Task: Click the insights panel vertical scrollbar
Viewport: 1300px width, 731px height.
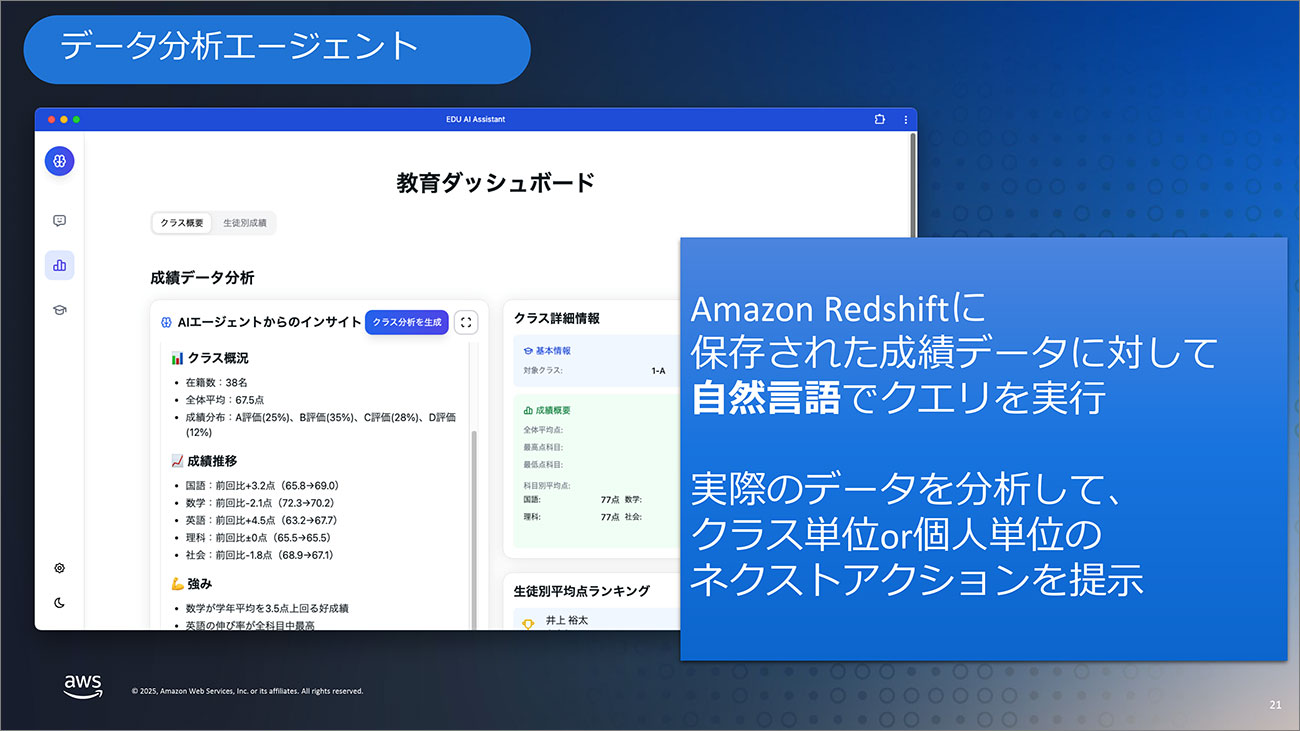Action: [x=474, y=500]
